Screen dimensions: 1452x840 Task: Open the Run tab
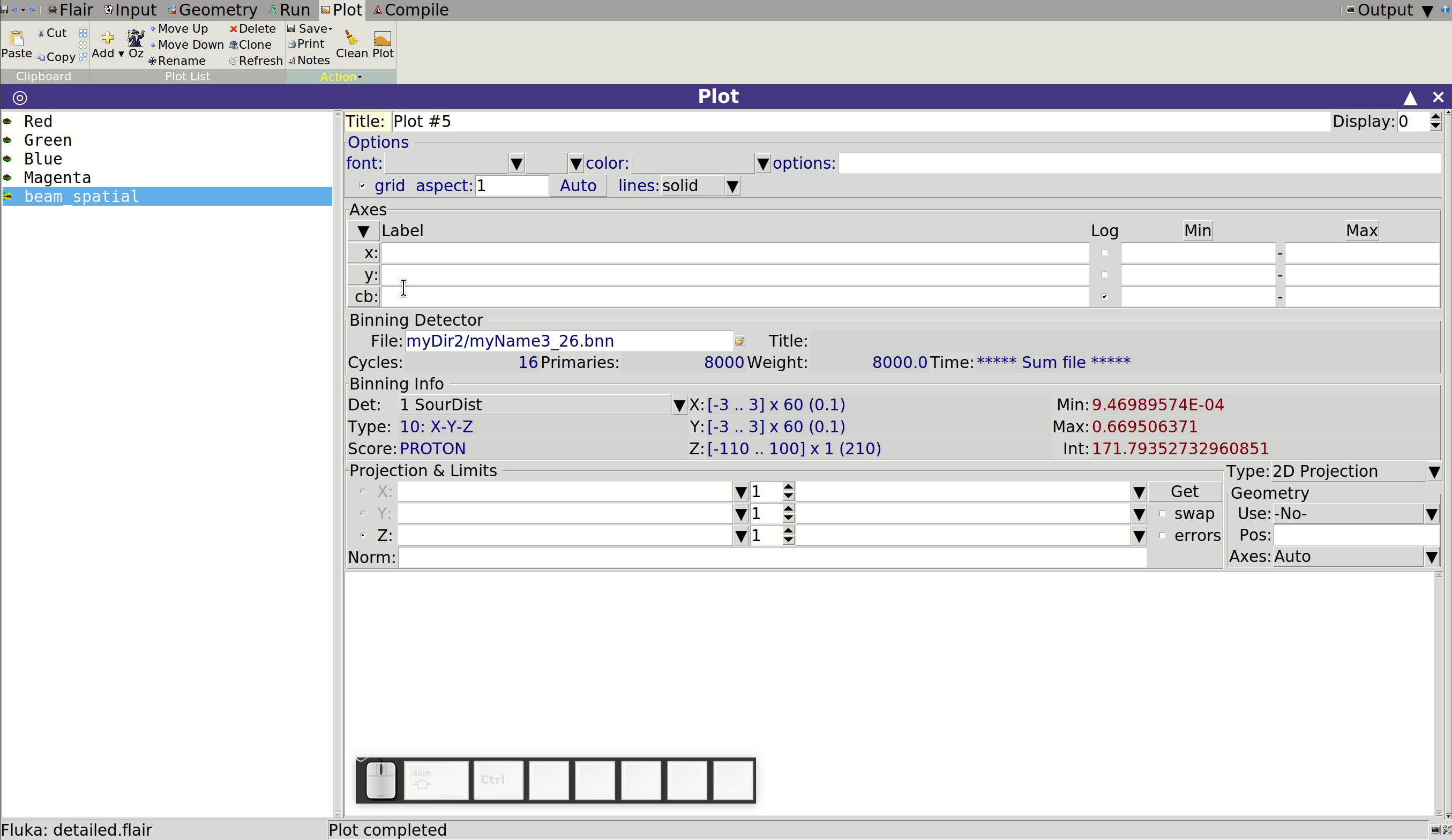click(289, 10)
